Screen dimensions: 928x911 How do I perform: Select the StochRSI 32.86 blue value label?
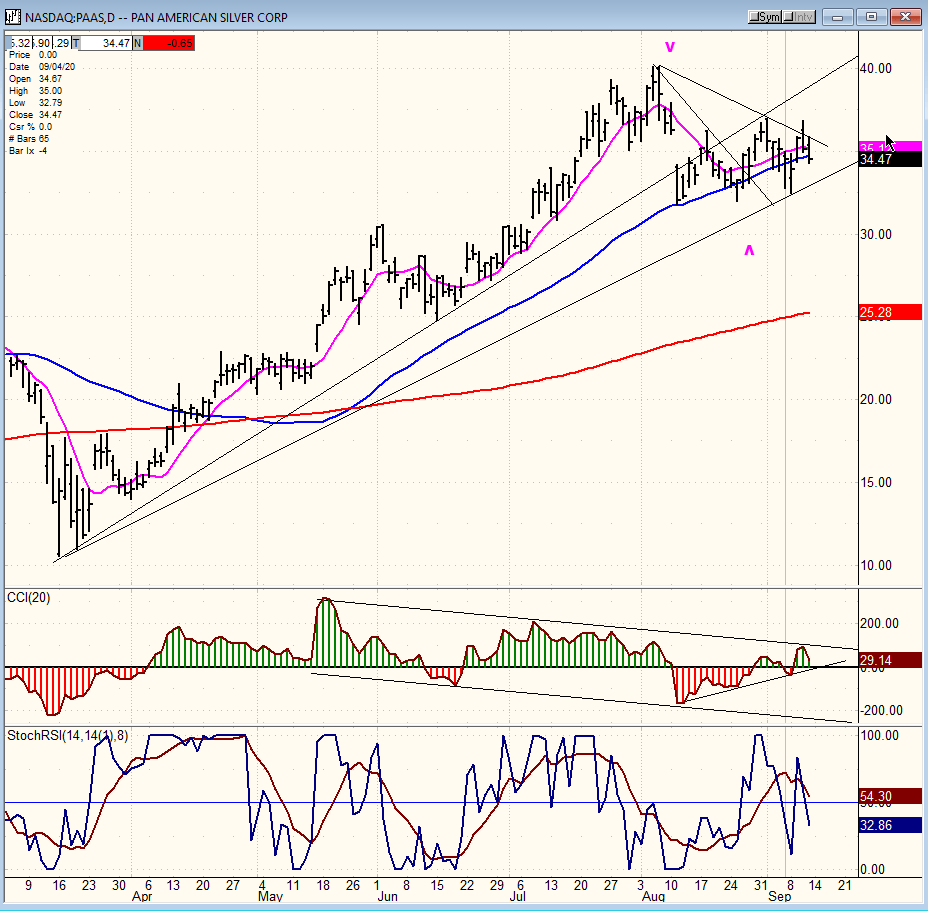click(x=890, y=825)
